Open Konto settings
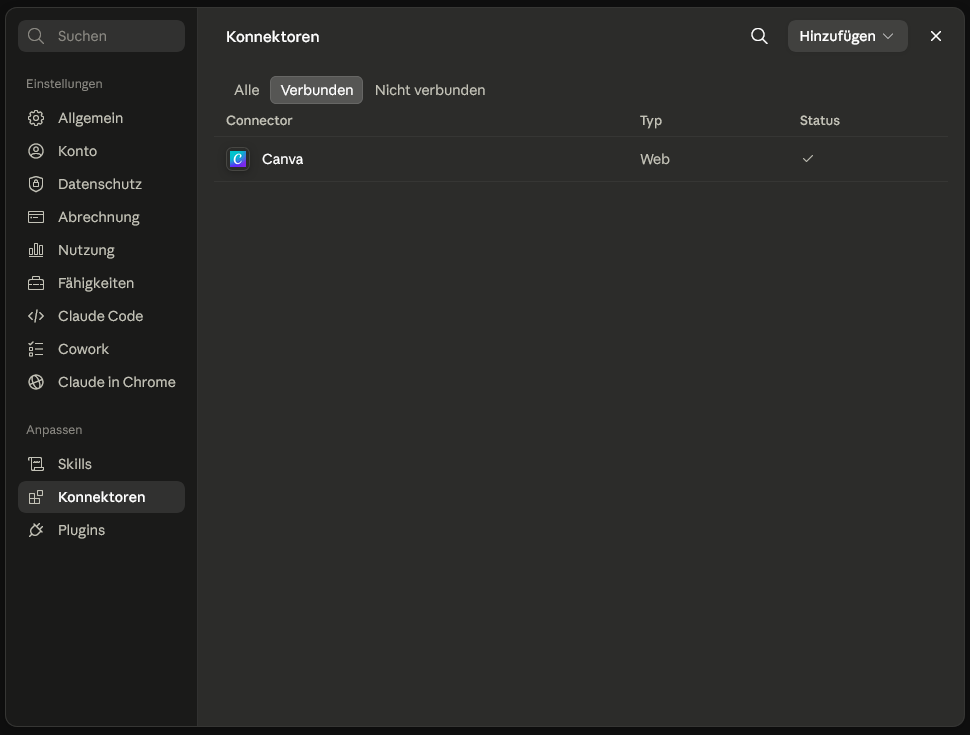This screenshot has width=970, height=735. pyautogui.click(x=101, y=151)
